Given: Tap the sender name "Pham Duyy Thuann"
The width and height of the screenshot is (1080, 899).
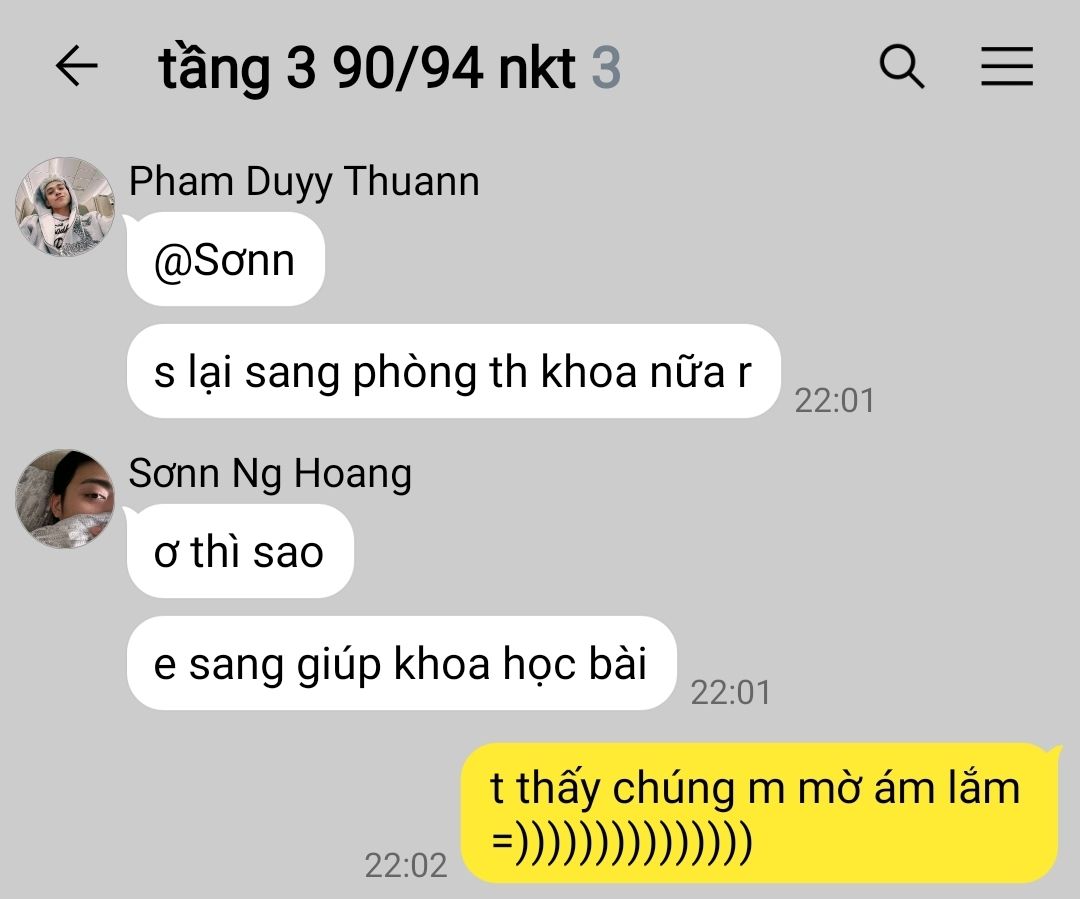Looking at the screenshot, I should (x=304, y=182).
